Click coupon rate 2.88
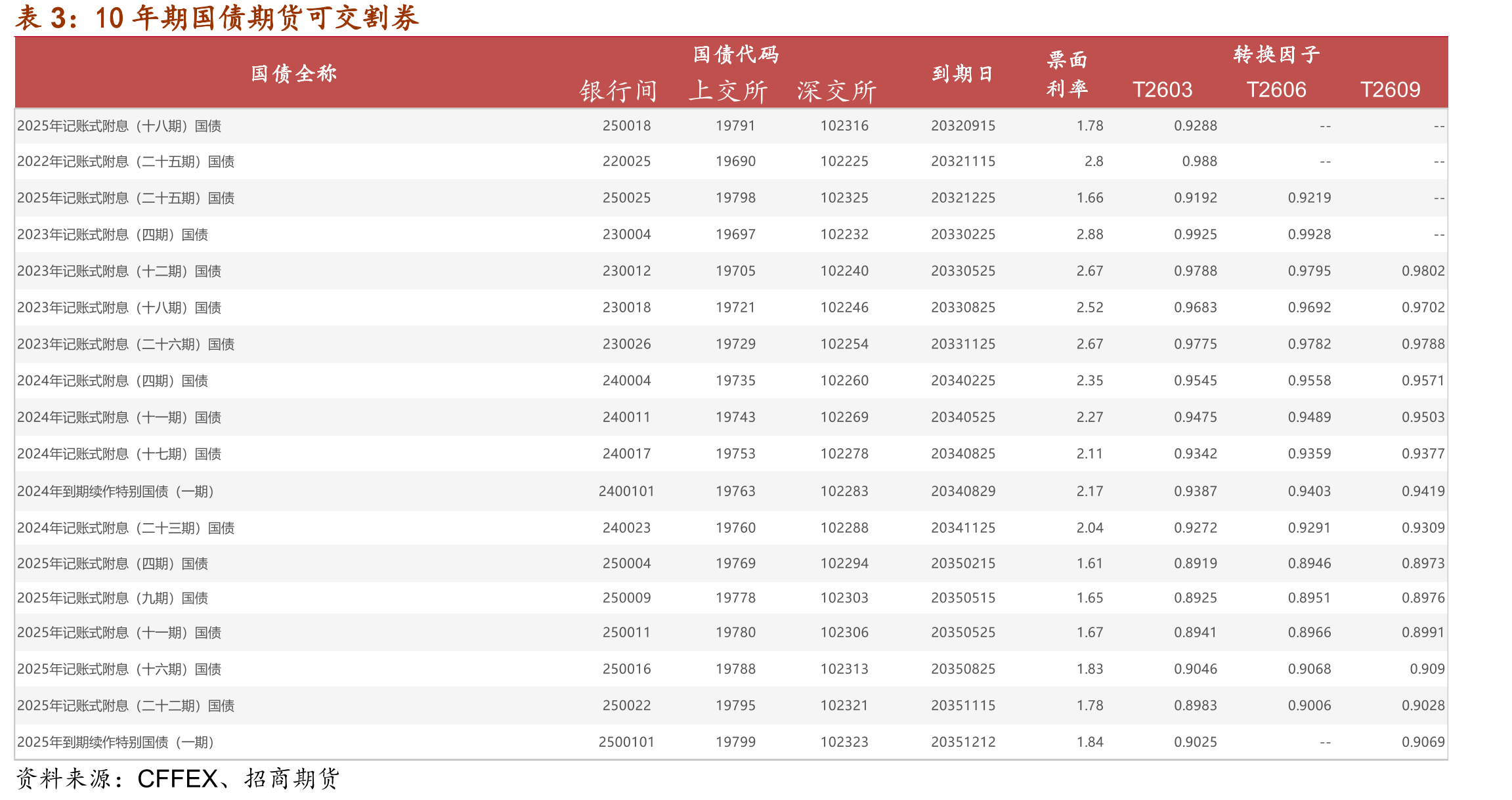Screen dimensions: 1512x800 click(1090, 234)
